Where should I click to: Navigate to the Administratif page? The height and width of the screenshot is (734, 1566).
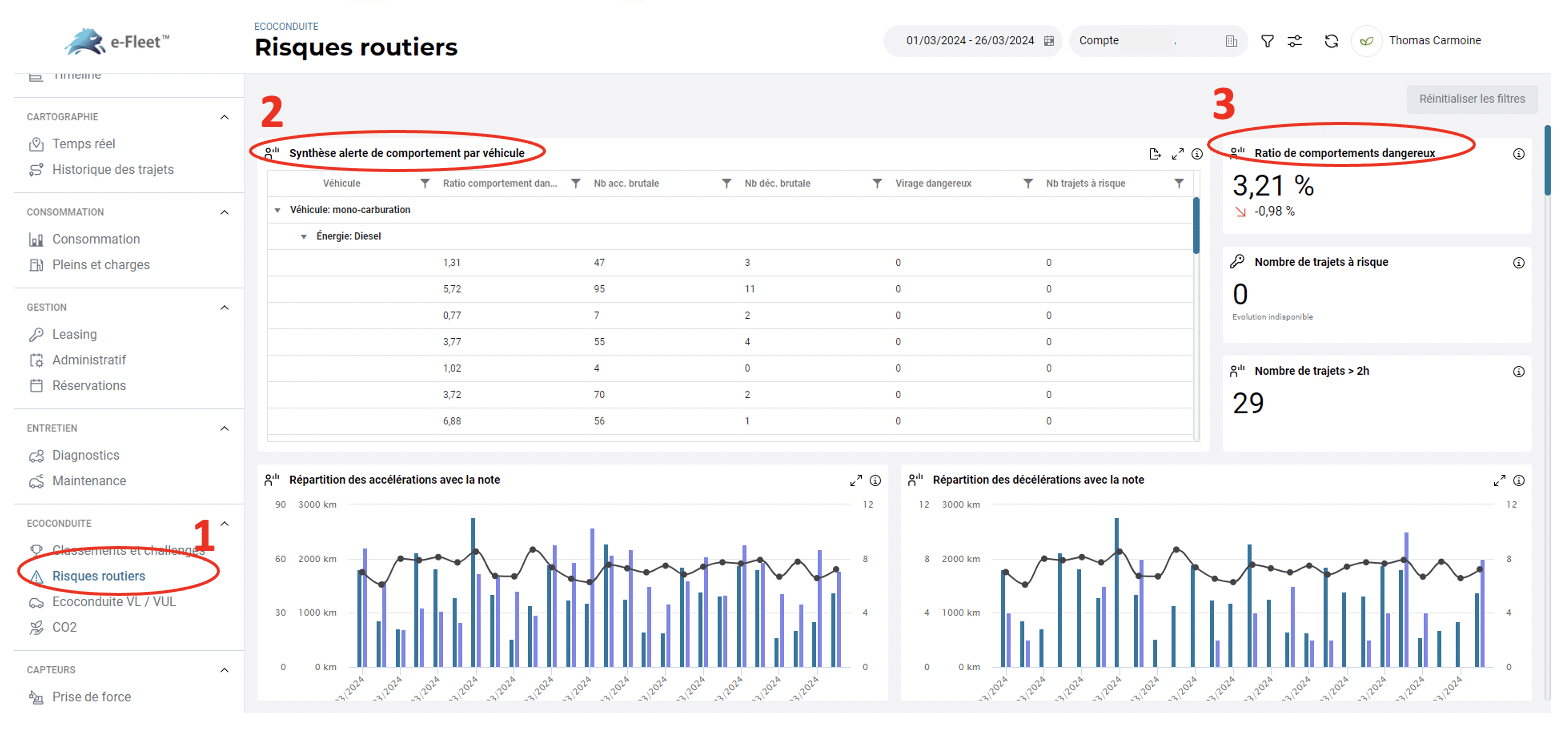pos(89,360)
